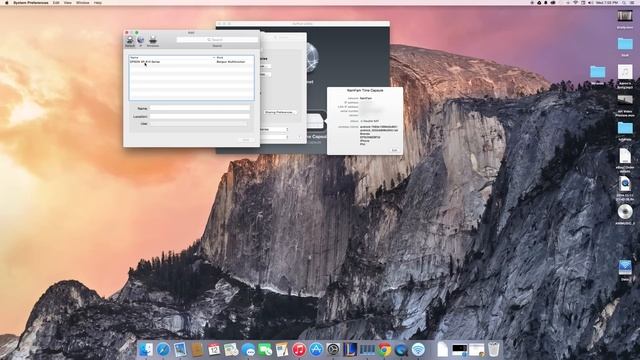640x360 pixels.
Task: Launch iTunes from the Dock
Action: click(x=299, y=350)
